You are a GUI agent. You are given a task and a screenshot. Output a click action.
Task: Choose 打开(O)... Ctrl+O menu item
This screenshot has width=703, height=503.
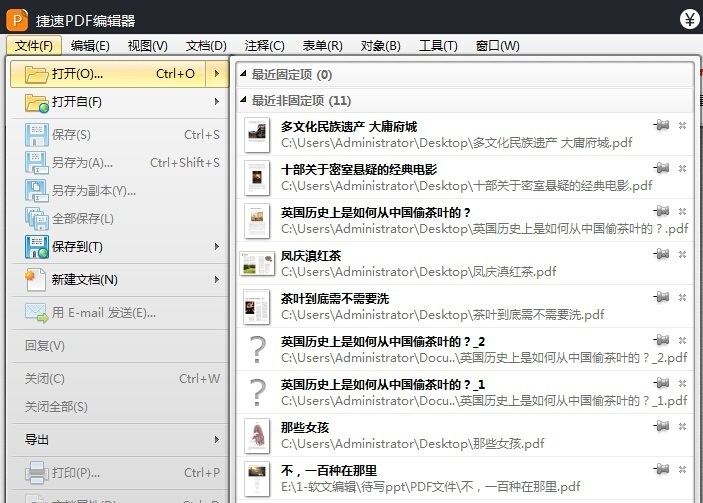(x=108, y=74)
